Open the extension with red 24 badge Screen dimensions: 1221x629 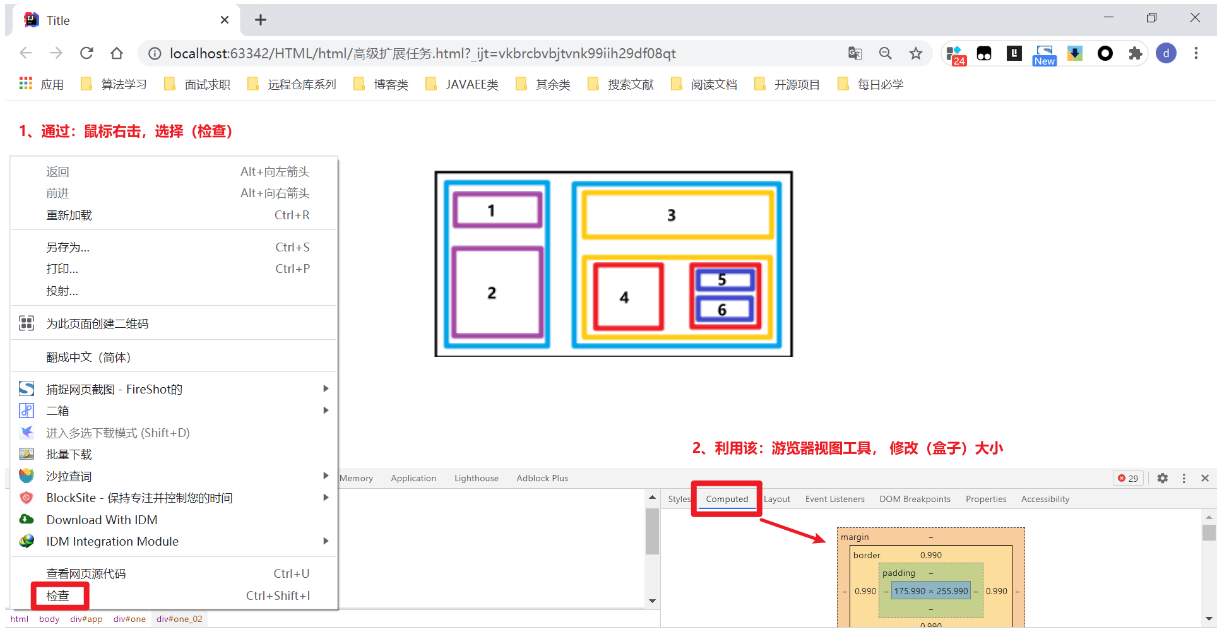point(956,55)
